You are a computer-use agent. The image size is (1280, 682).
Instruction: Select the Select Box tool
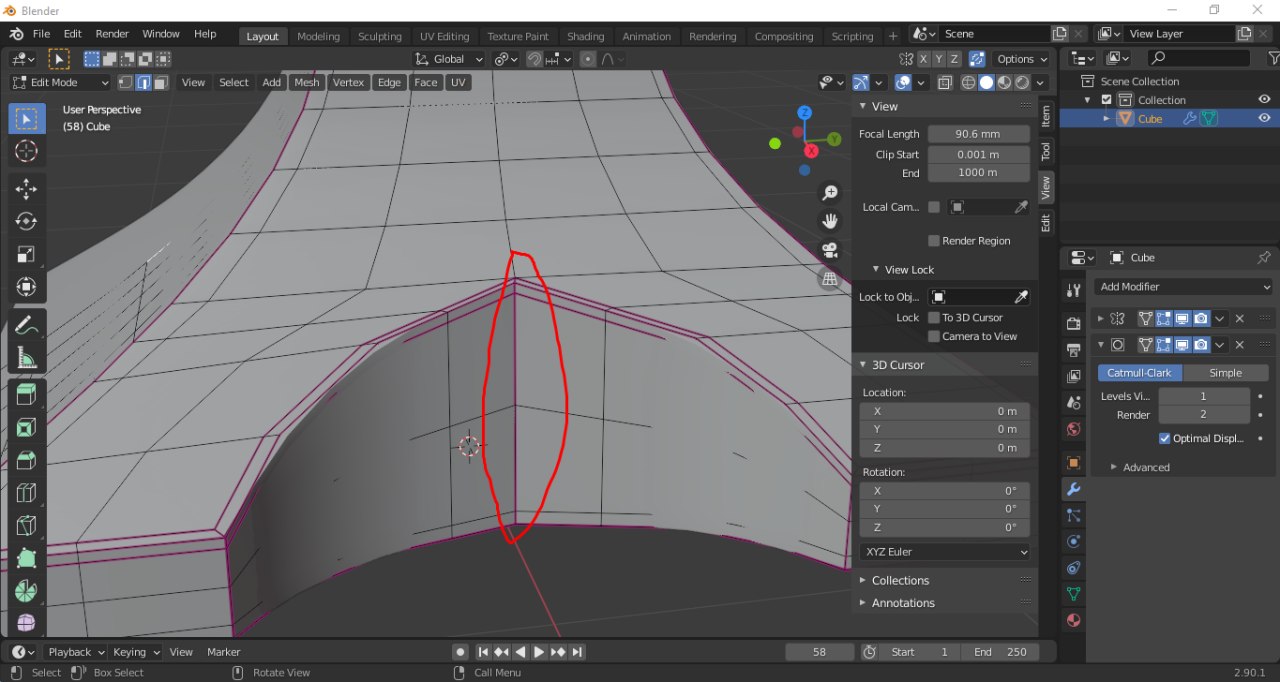coord(27,120)
